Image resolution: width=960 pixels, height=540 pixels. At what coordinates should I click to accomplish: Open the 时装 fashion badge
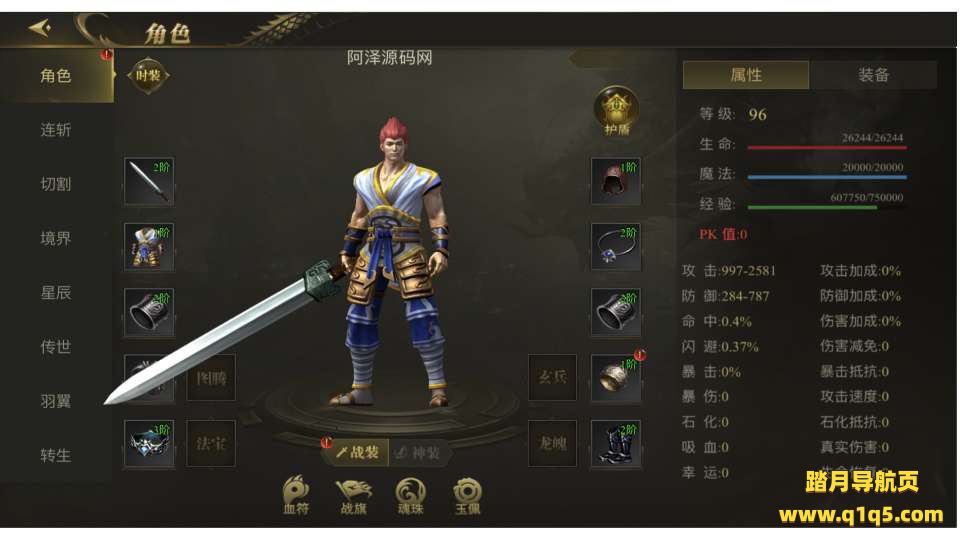click(x=148, y=76)
